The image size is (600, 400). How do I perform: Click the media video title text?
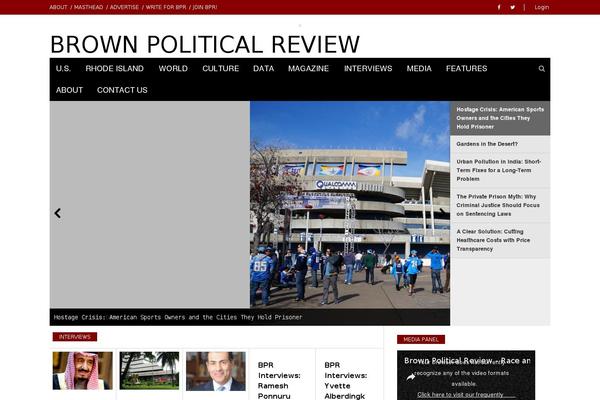467,361
